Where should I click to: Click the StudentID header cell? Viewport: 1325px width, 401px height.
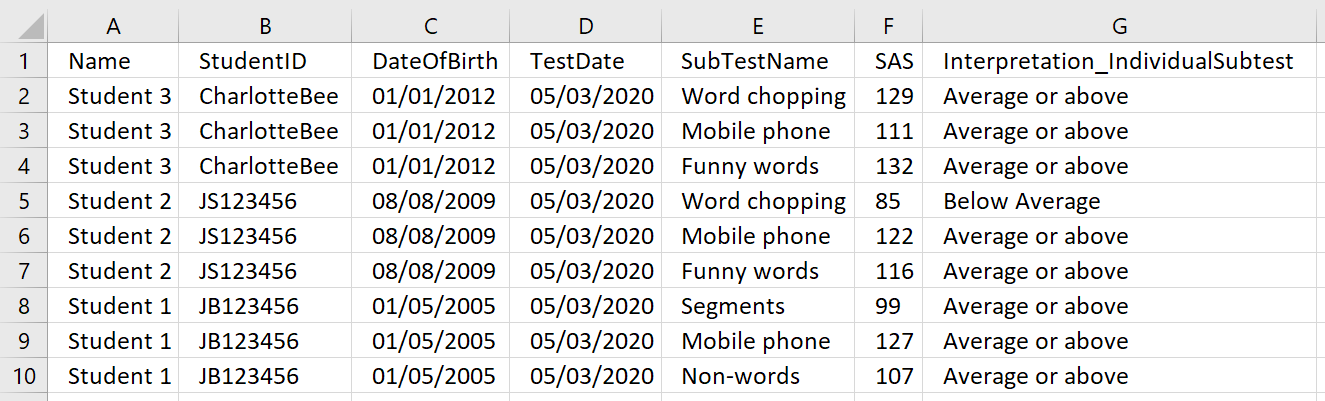265,61
